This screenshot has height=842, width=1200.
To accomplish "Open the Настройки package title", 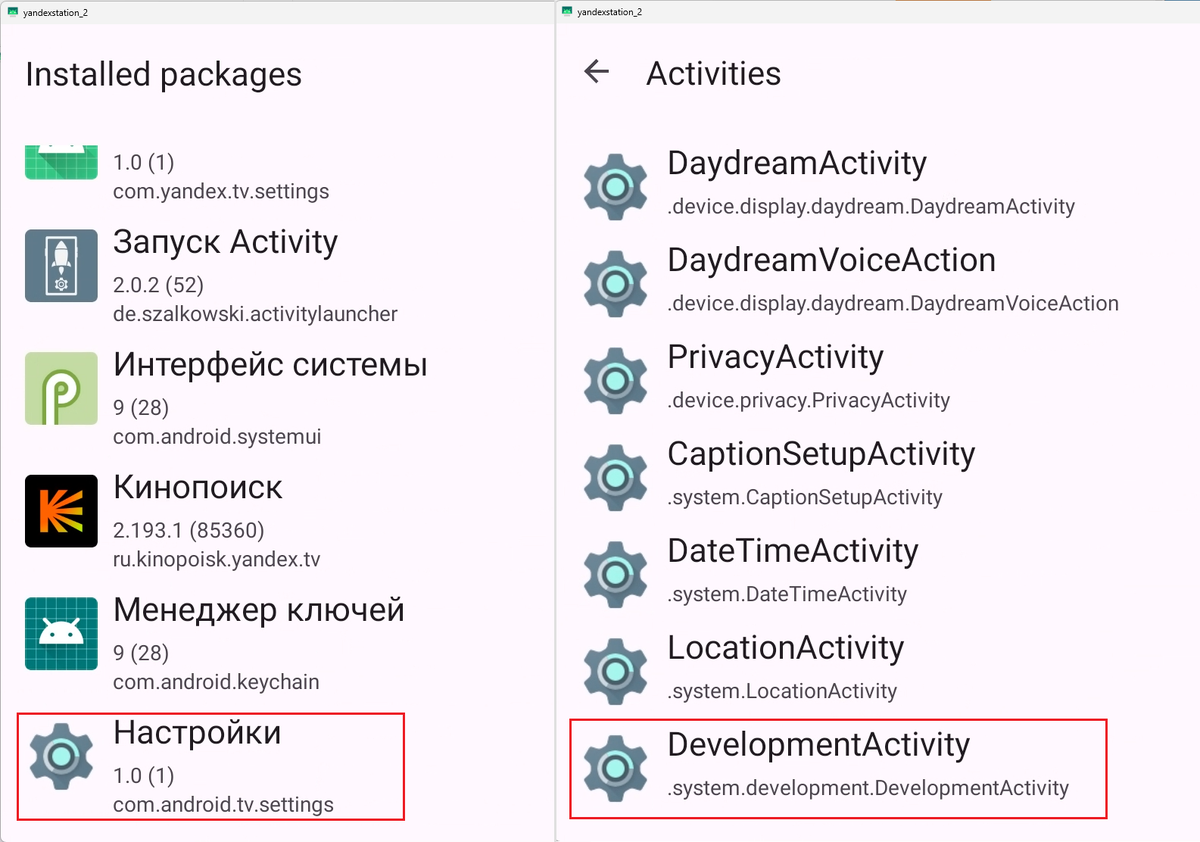I will tap(197, 733).
